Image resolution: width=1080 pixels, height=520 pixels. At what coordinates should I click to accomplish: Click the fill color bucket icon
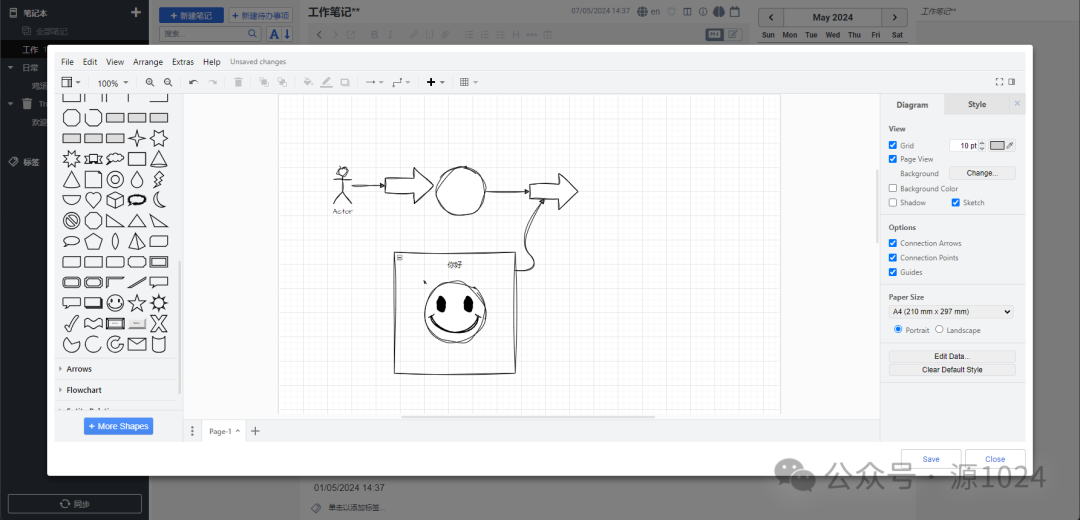pos(308,82)
